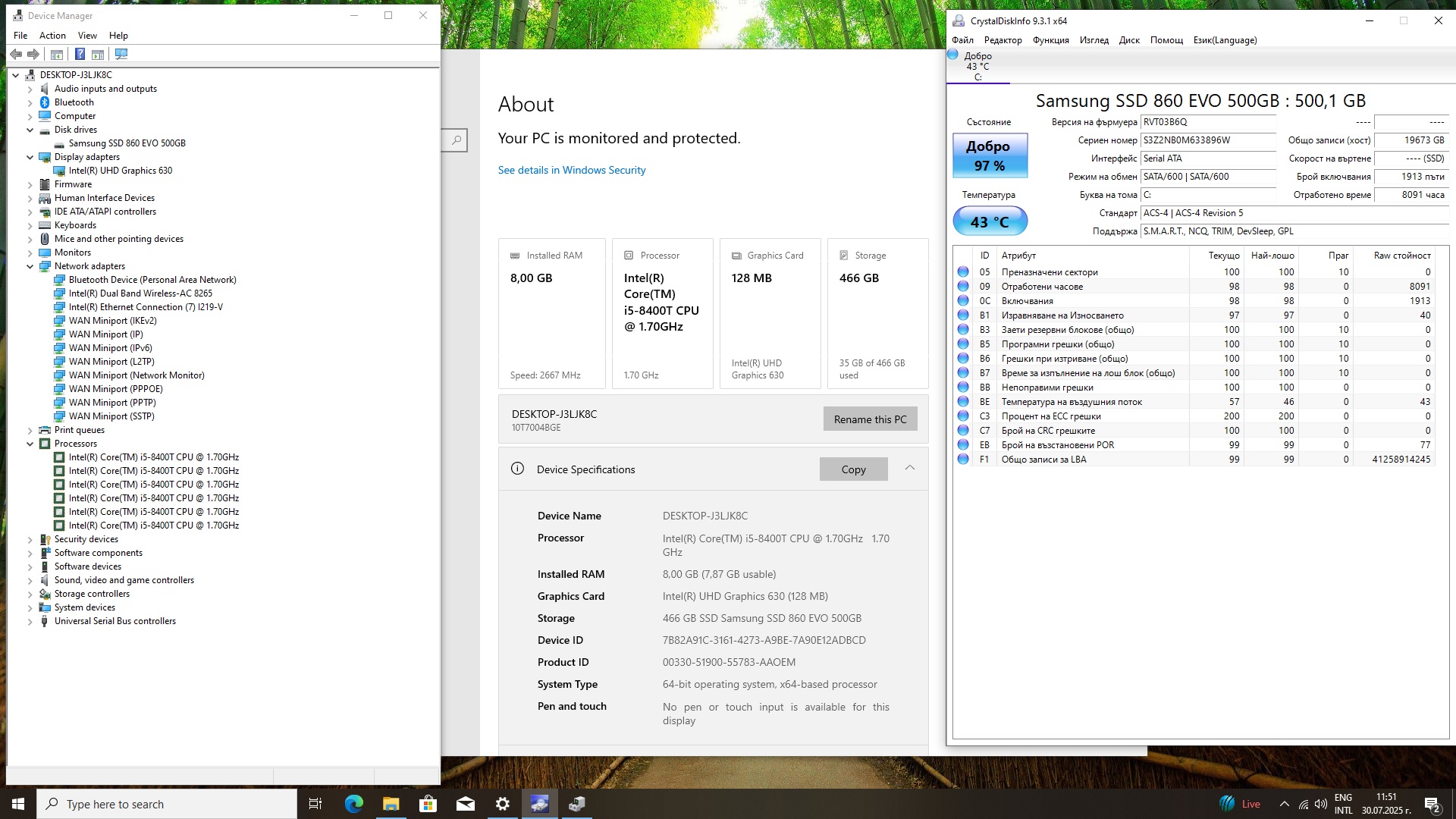Click the Universal Serial Bus controllers icon
The height and width of the screenshot is (819, 1456).
(45, 621)
